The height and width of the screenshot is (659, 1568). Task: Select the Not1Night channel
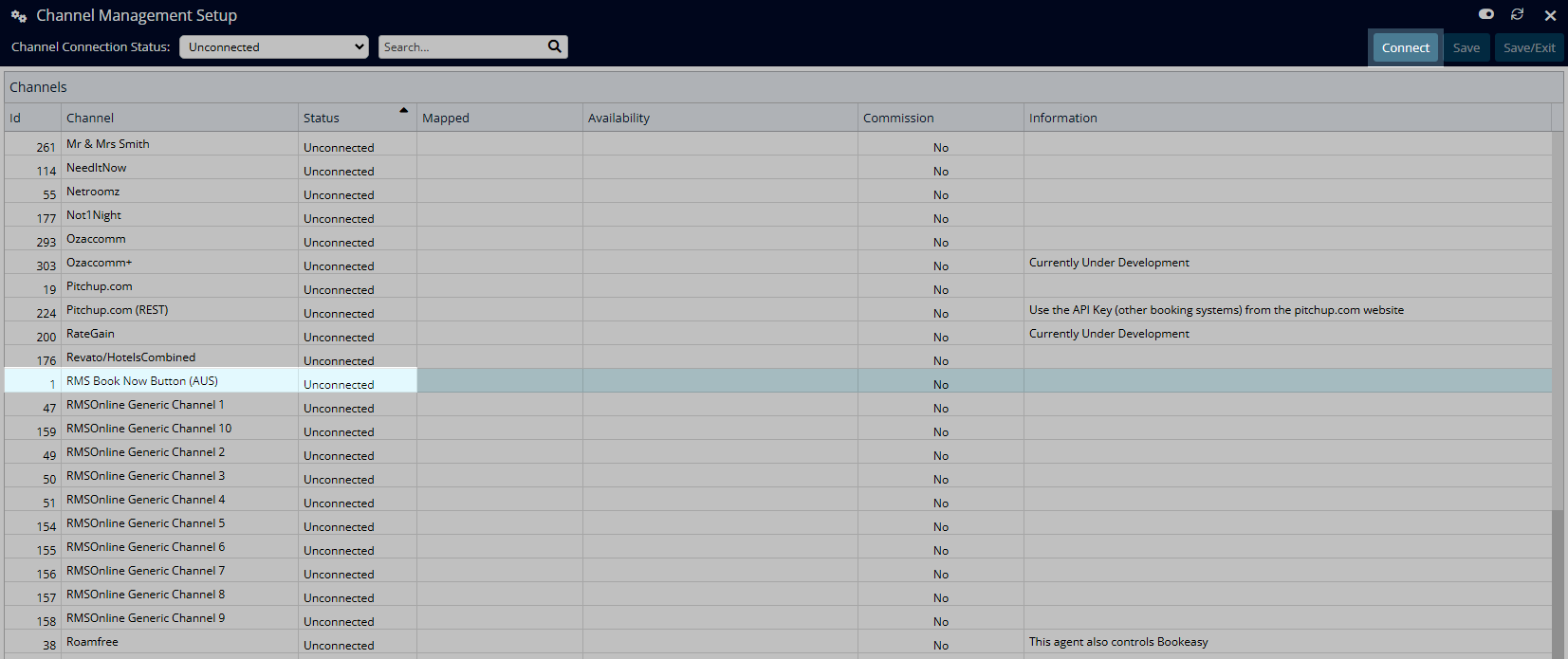[94, 215]
